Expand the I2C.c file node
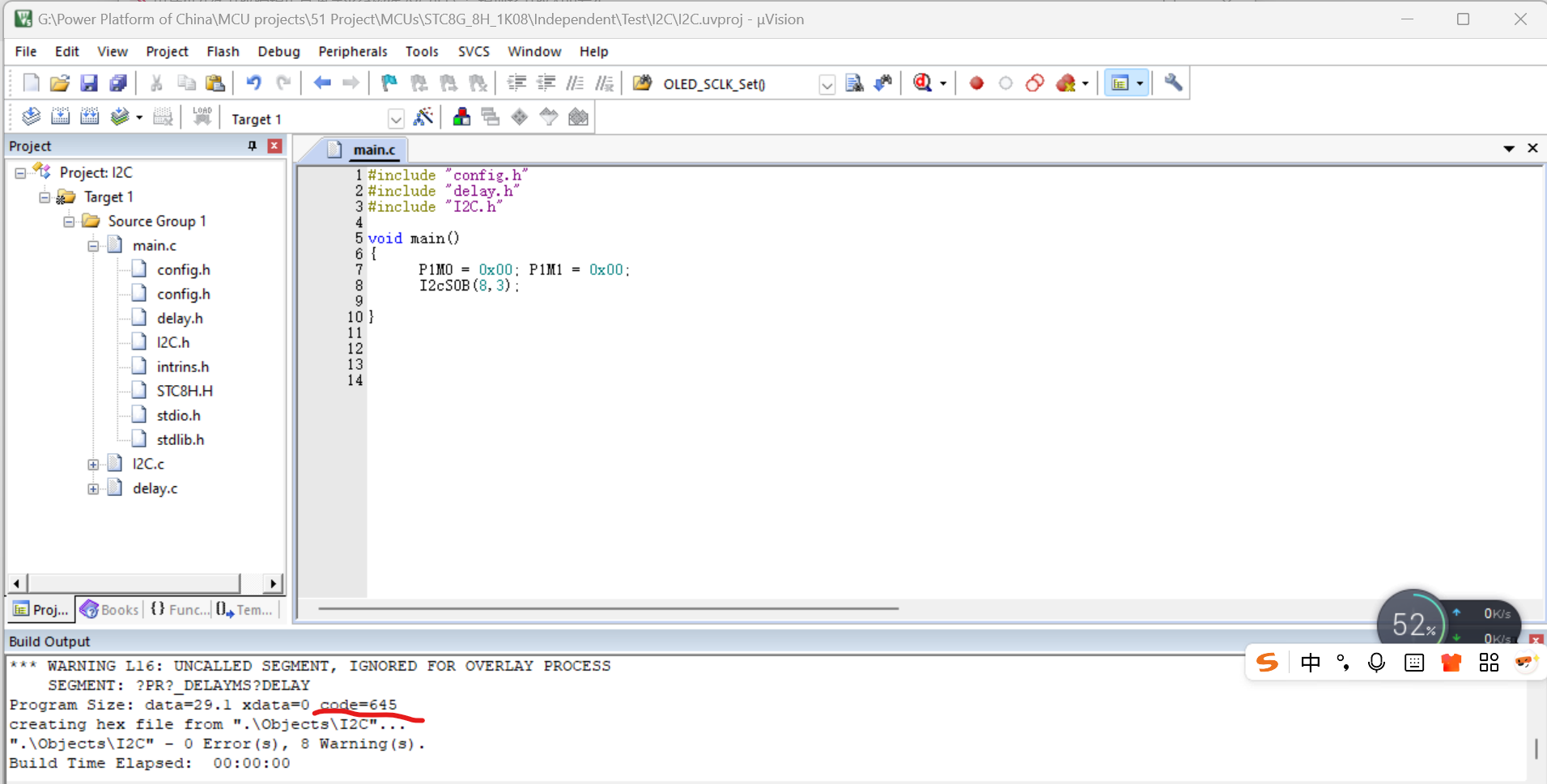Viewport: 1547px width, 784px height. [93, 464]
